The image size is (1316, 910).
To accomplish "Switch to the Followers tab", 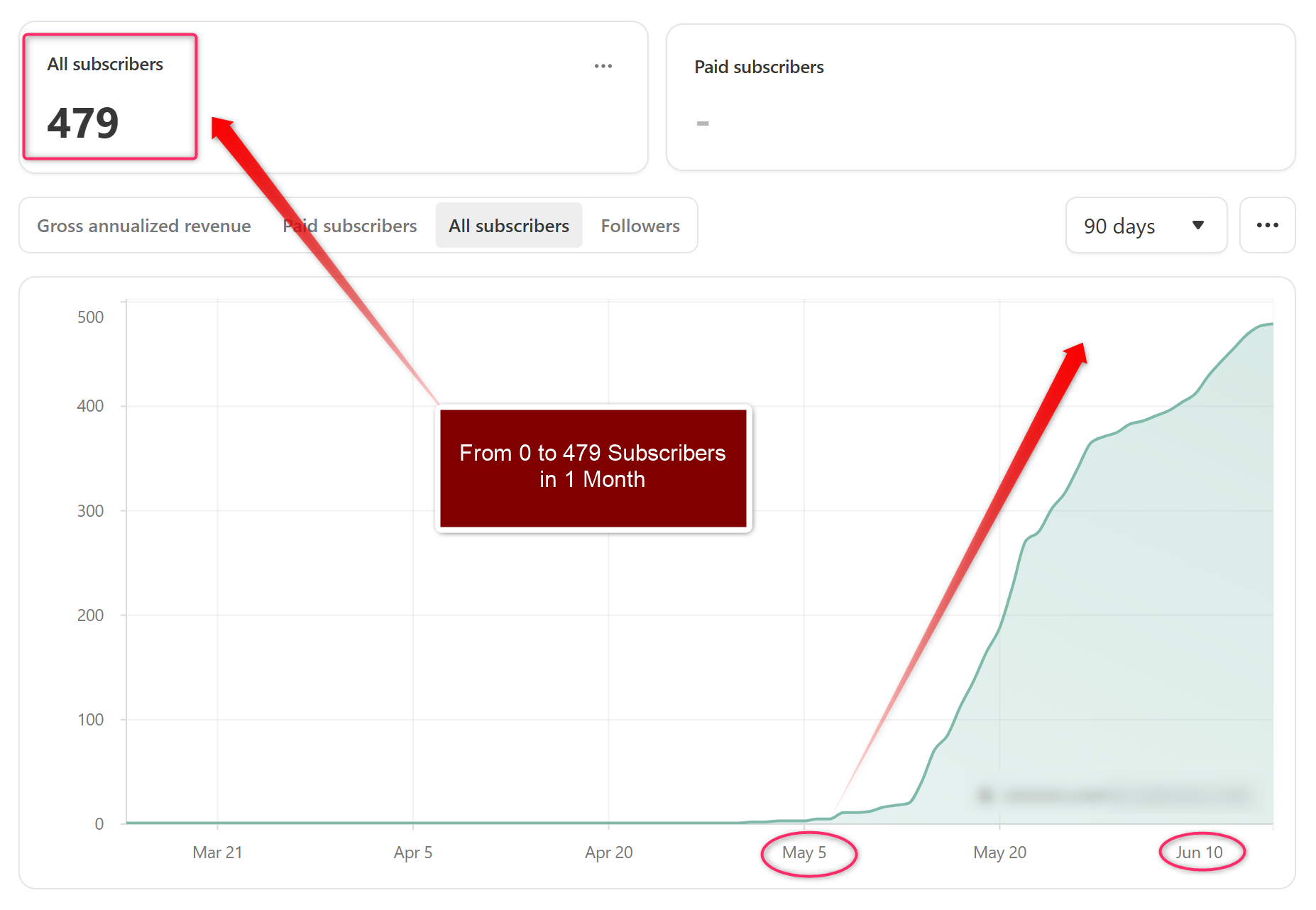I will coord(640,226).
